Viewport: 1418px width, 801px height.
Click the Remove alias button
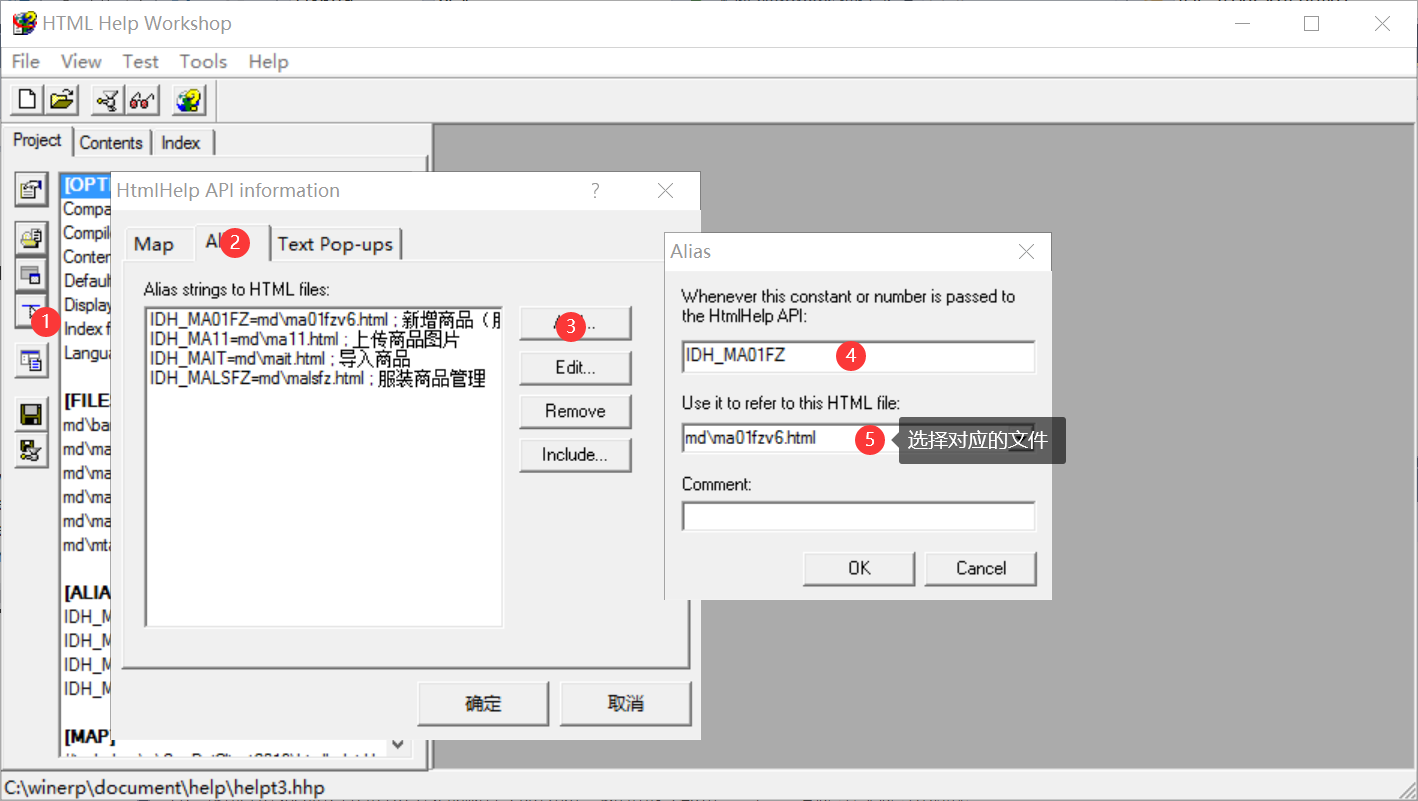575,411
